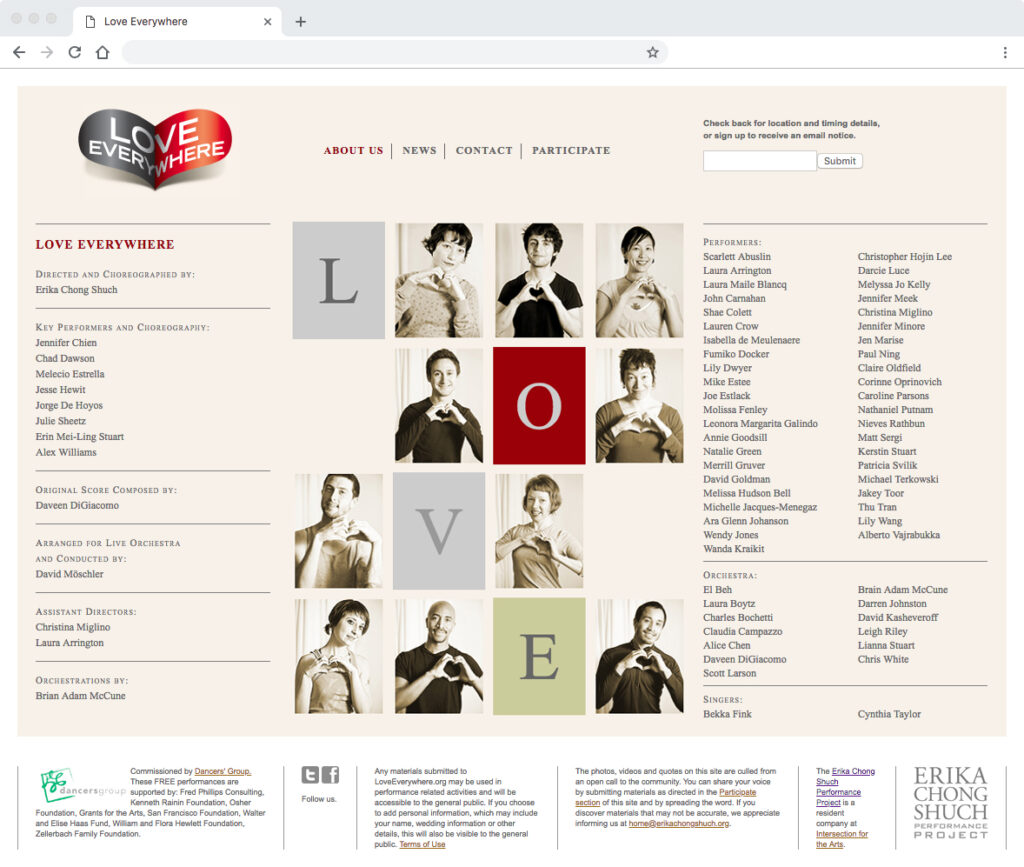Click orchestra member Chris White
1024x867 pixels.
(883, 659)
